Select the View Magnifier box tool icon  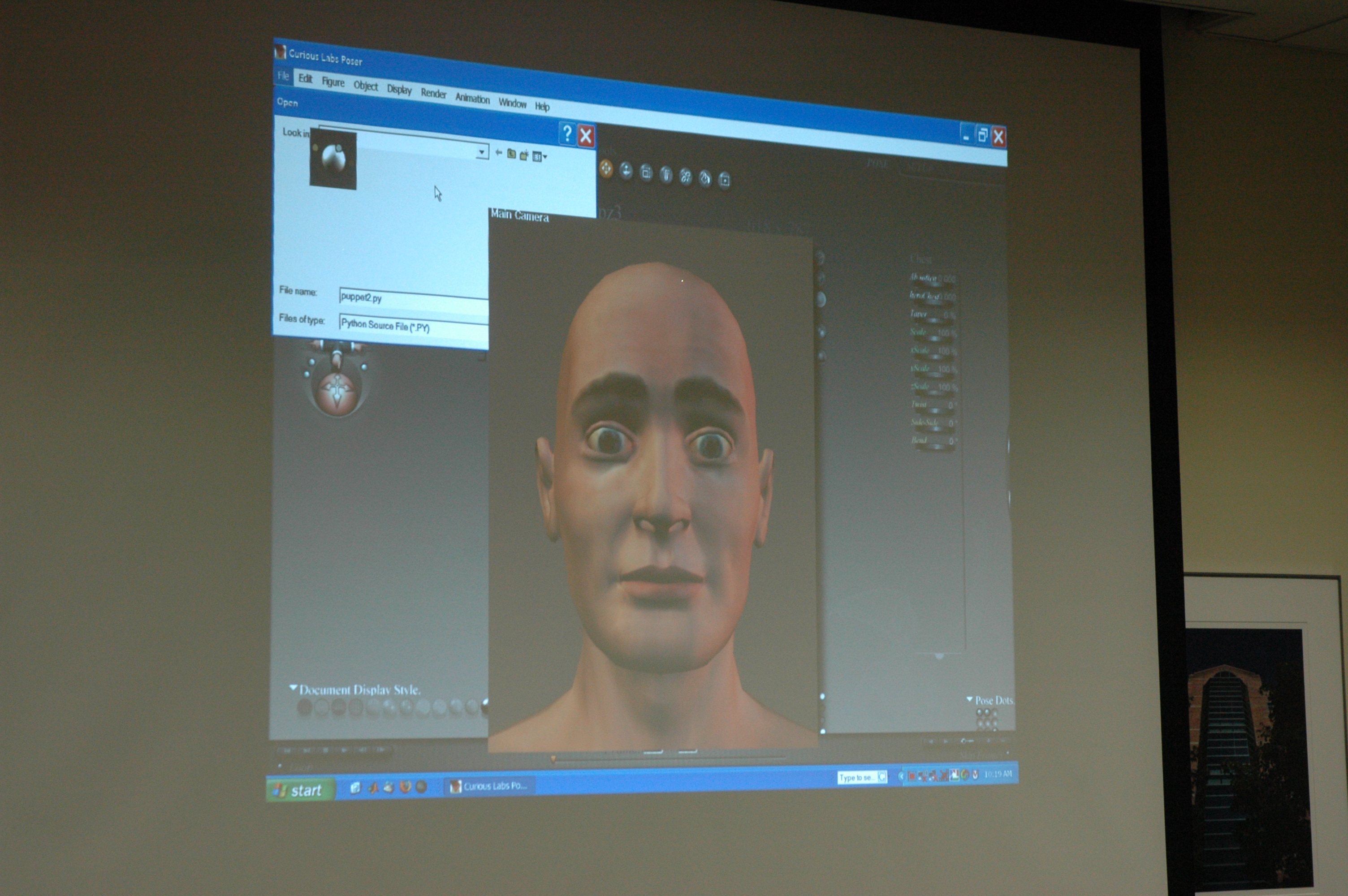pyautogui.click(x=724, y=180)
